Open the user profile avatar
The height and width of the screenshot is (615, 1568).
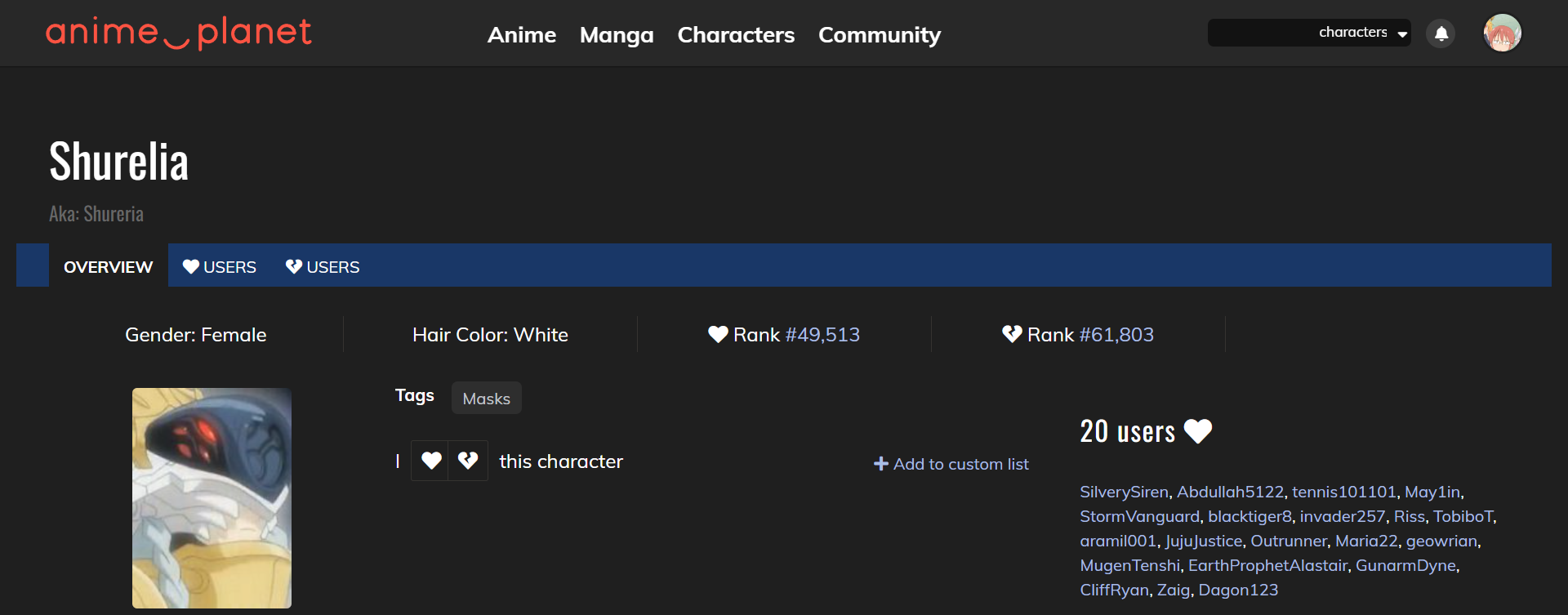1502,33
